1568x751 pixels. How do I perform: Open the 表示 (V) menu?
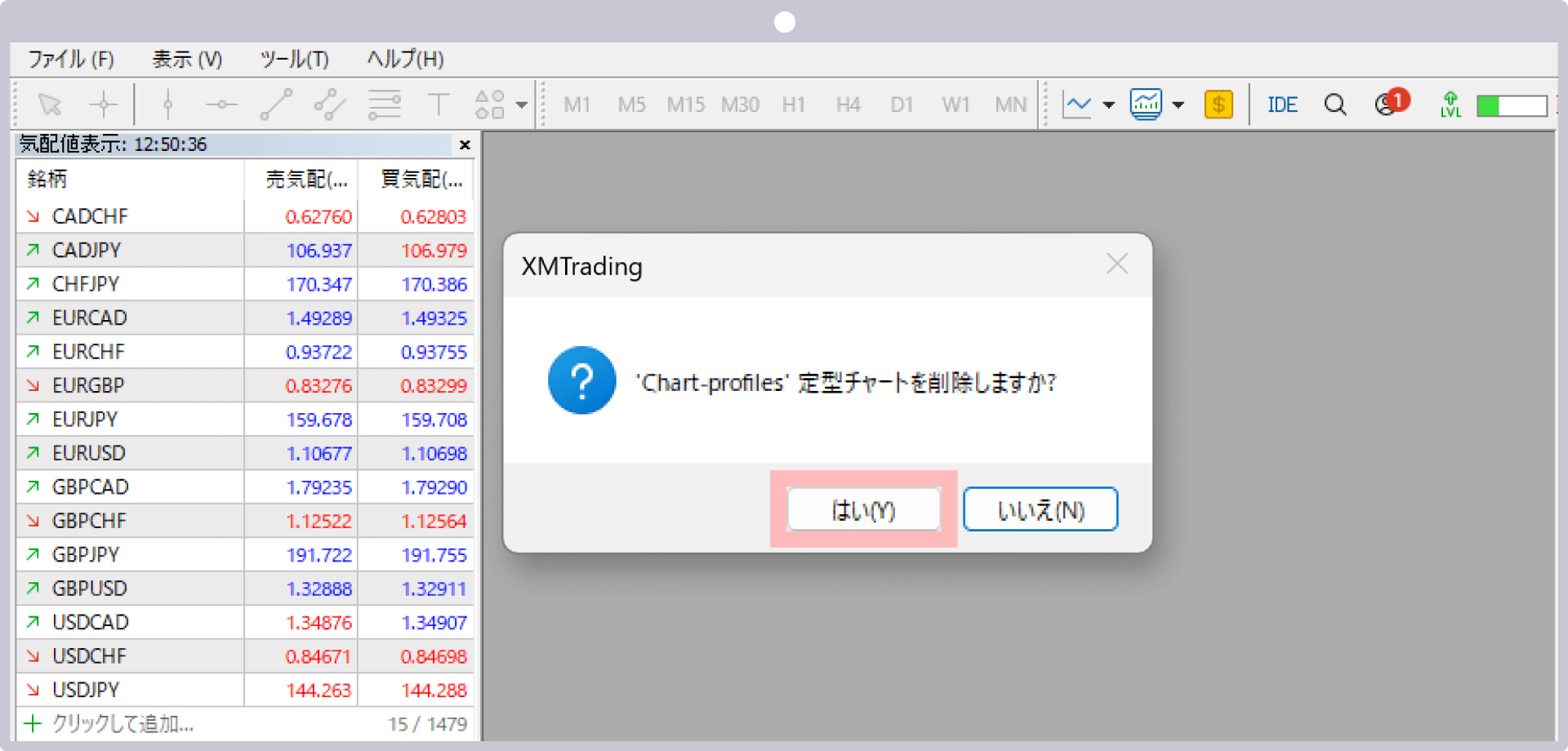187,59
